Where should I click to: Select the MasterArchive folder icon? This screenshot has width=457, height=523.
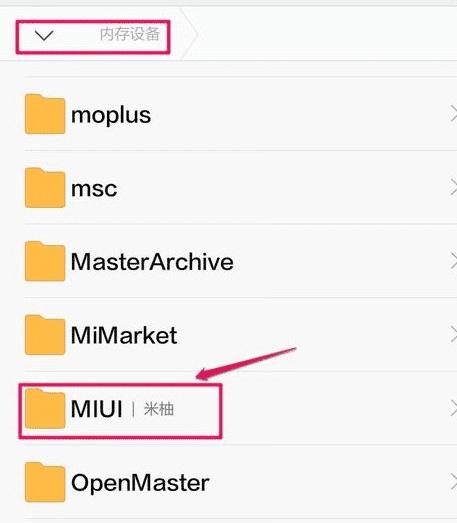click(x=45, y=261)
